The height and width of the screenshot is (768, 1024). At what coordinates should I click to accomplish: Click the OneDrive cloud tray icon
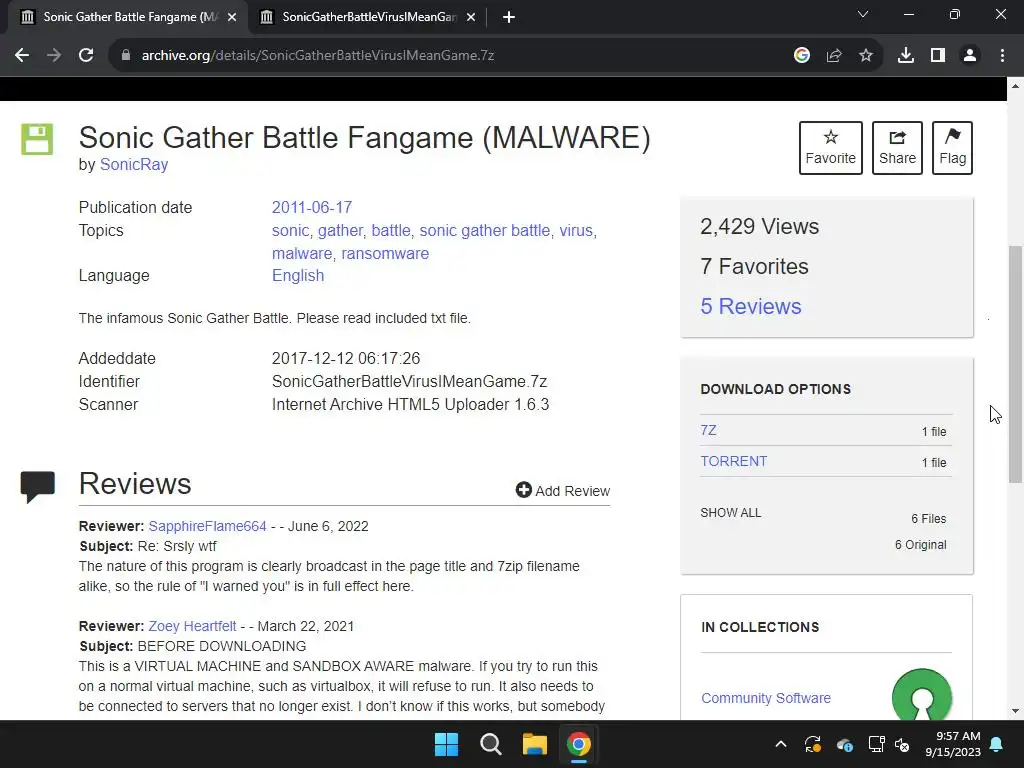(x=844, y=744)
